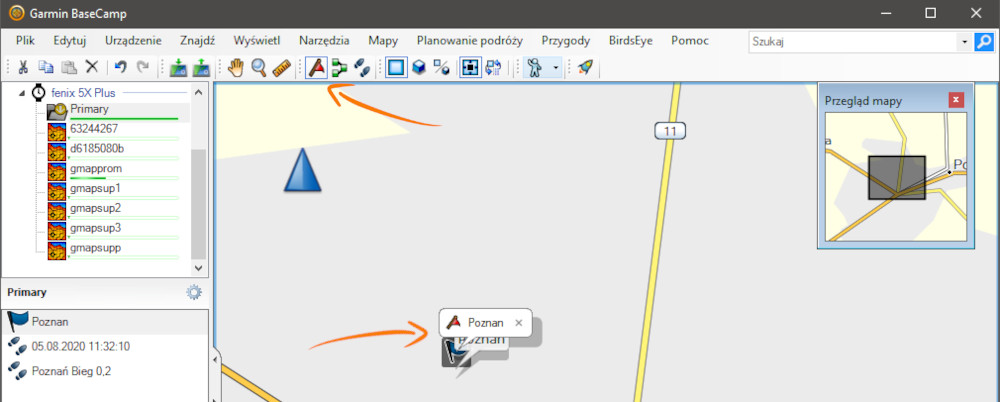Select the Waypoint flag tool
Screen dimensions: 1000x402
pyautogui.click(x=316, y=68)
